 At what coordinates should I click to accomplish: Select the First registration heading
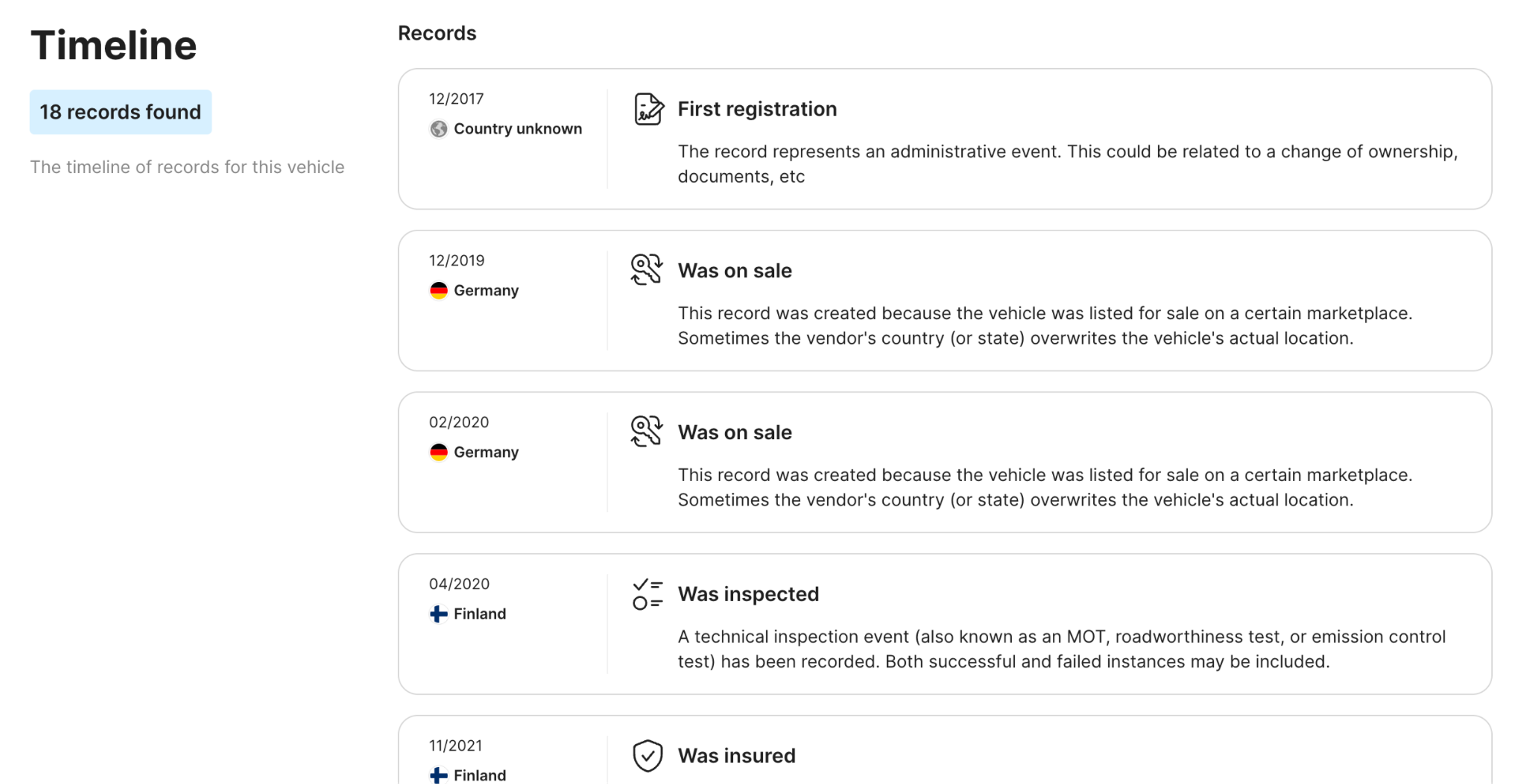[757, 109]
